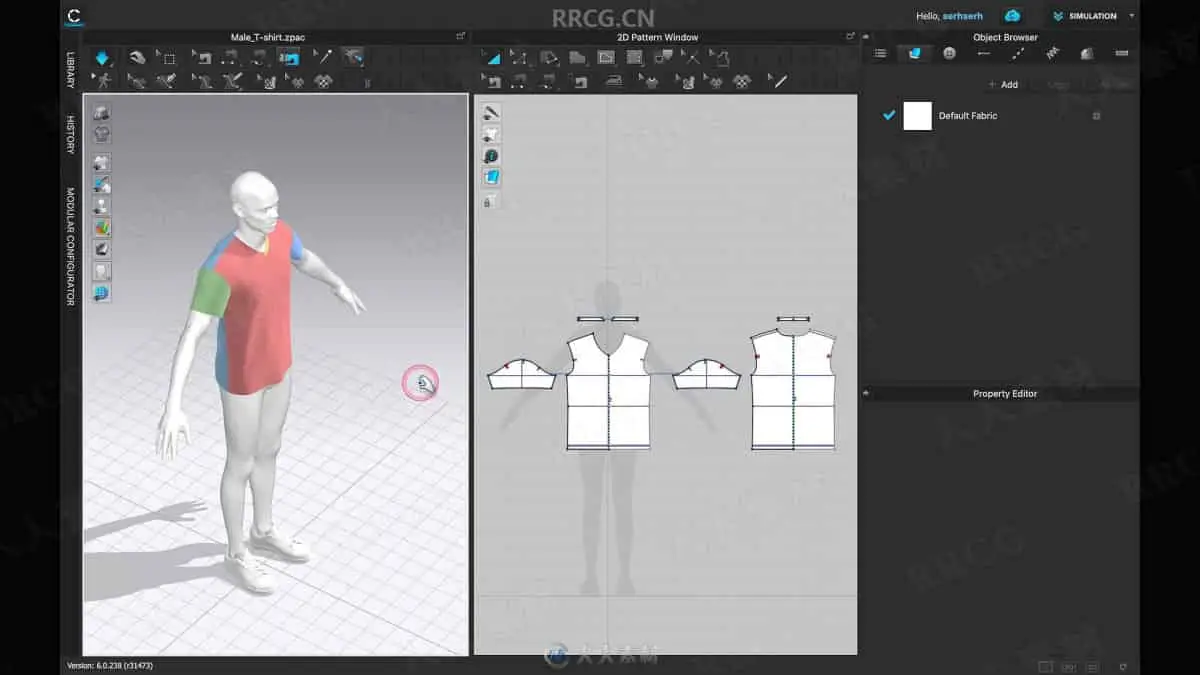The height and width of the screenshot is (675, 1200).
Task: Click the front bodice pattern piece in 2D window
Action: [608, 392]
